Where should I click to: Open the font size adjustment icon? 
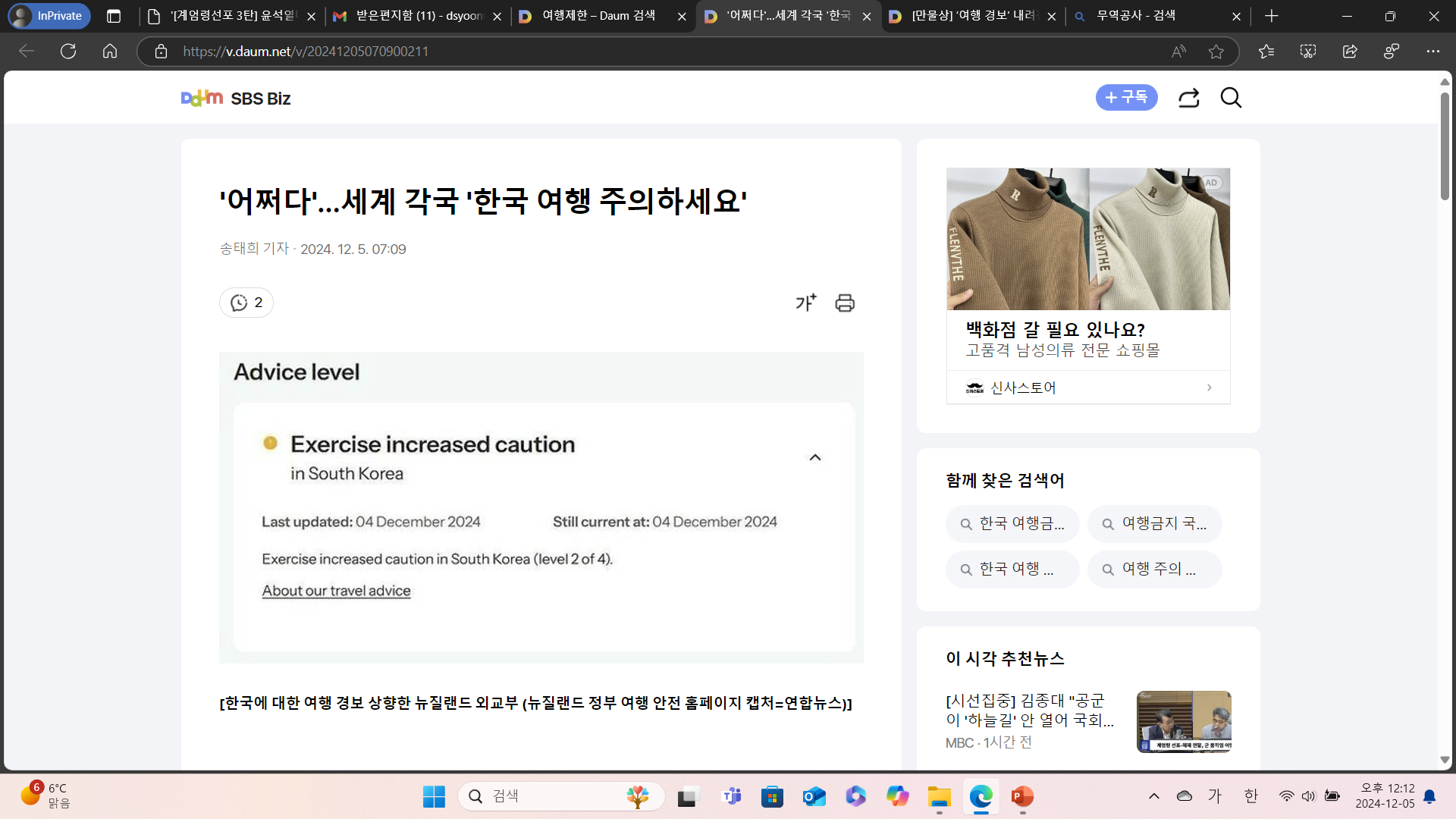(805, 303)
